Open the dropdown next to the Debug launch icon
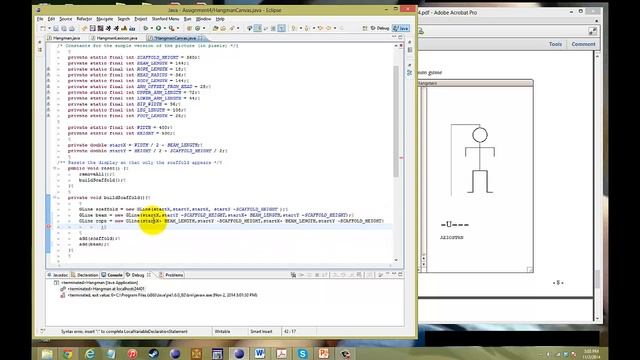640x360 pixels. click(152, 29)
